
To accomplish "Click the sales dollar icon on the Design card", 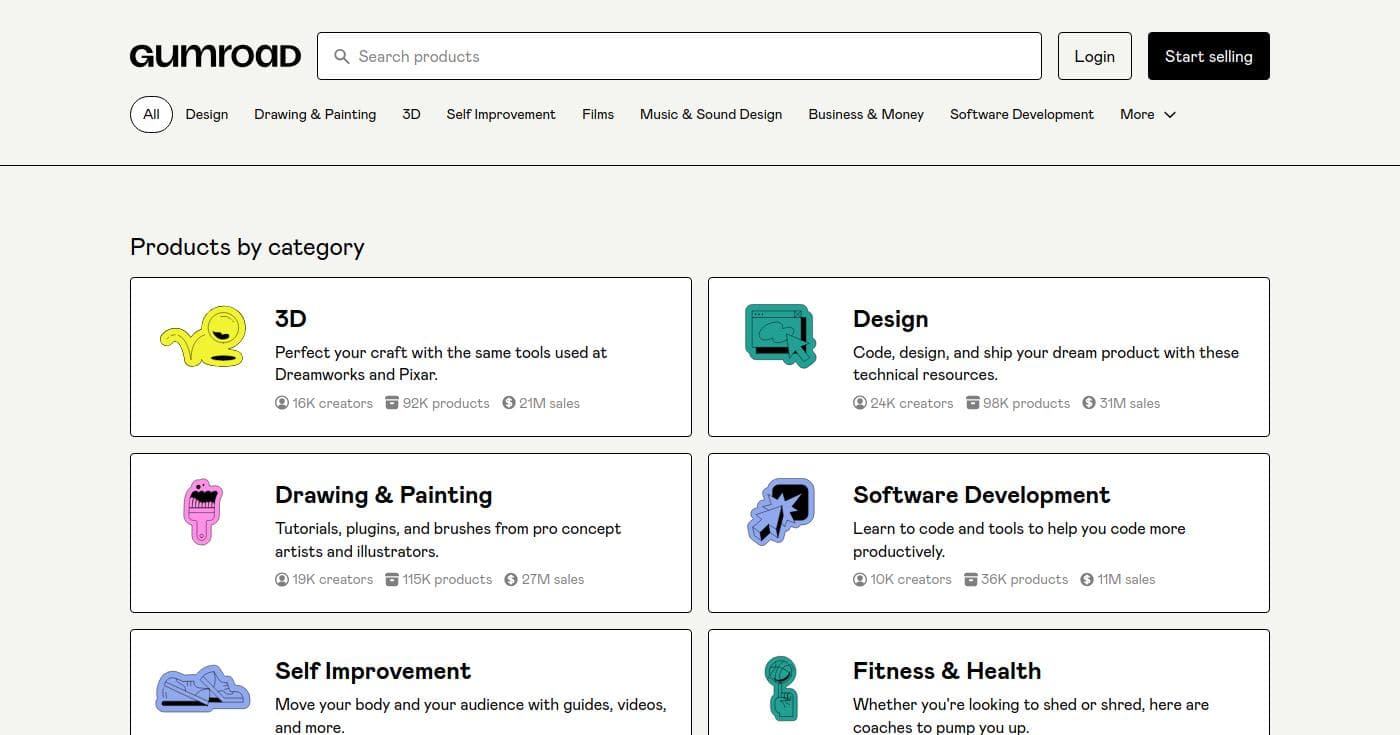I will 1087,403.
